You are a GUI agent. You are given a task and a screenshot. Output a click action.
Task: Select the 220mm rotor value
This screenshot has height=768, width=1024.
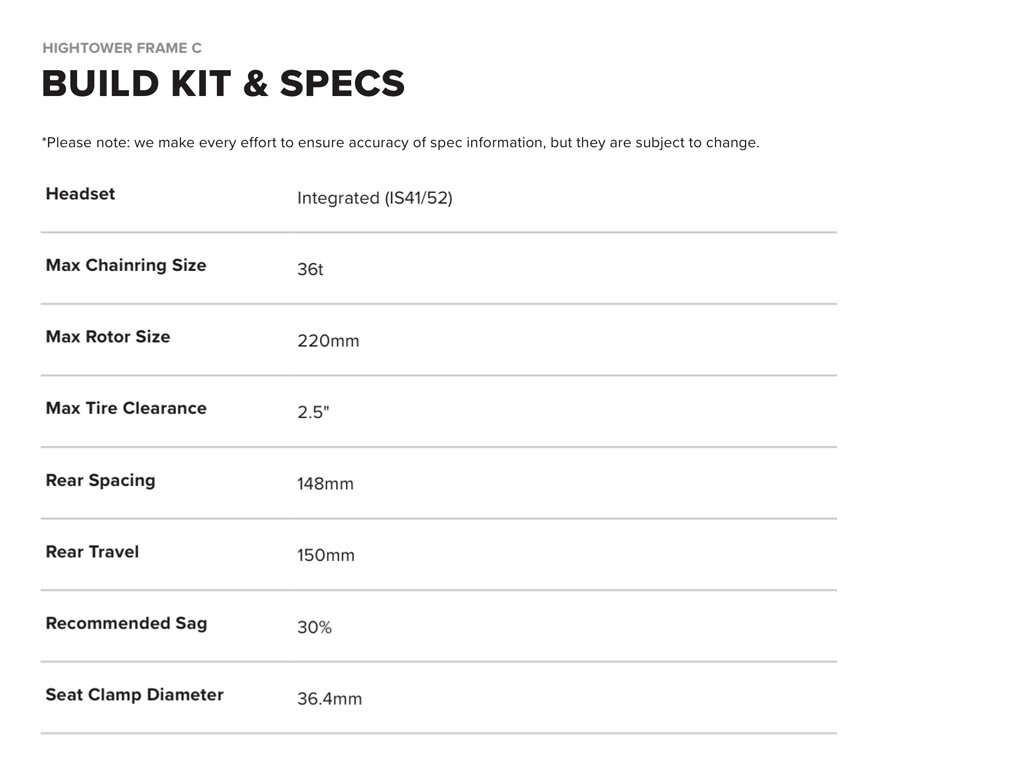328,341
